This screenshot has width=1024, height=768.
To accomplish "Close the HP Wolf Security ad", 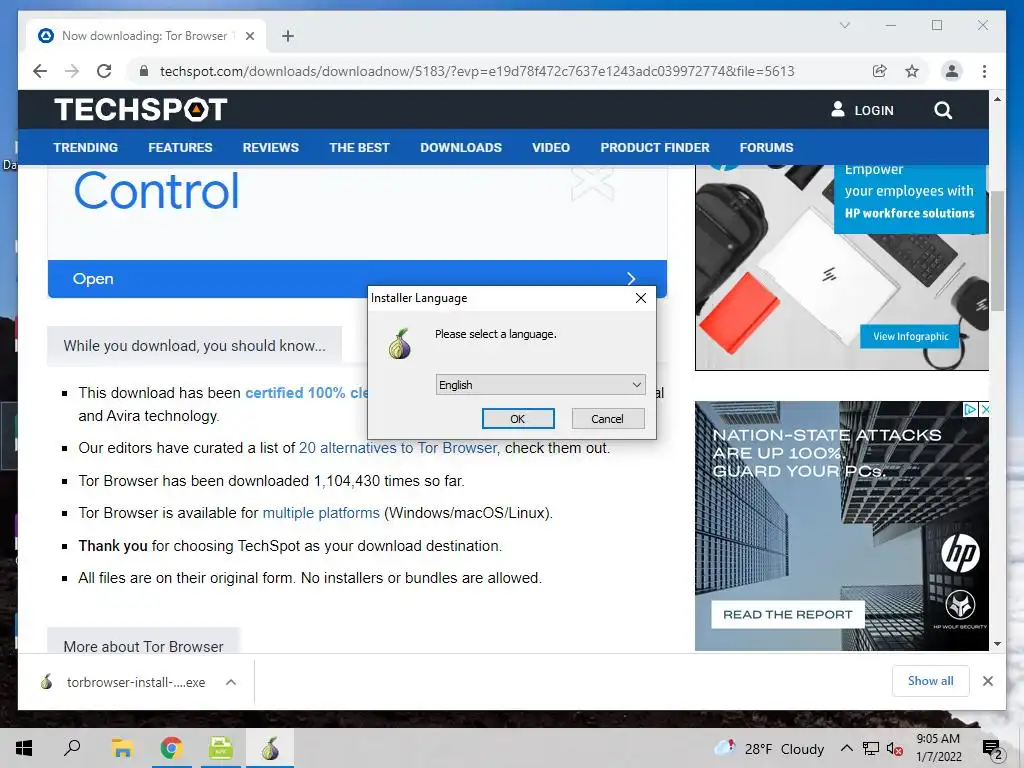I will (x=985, y=409).
